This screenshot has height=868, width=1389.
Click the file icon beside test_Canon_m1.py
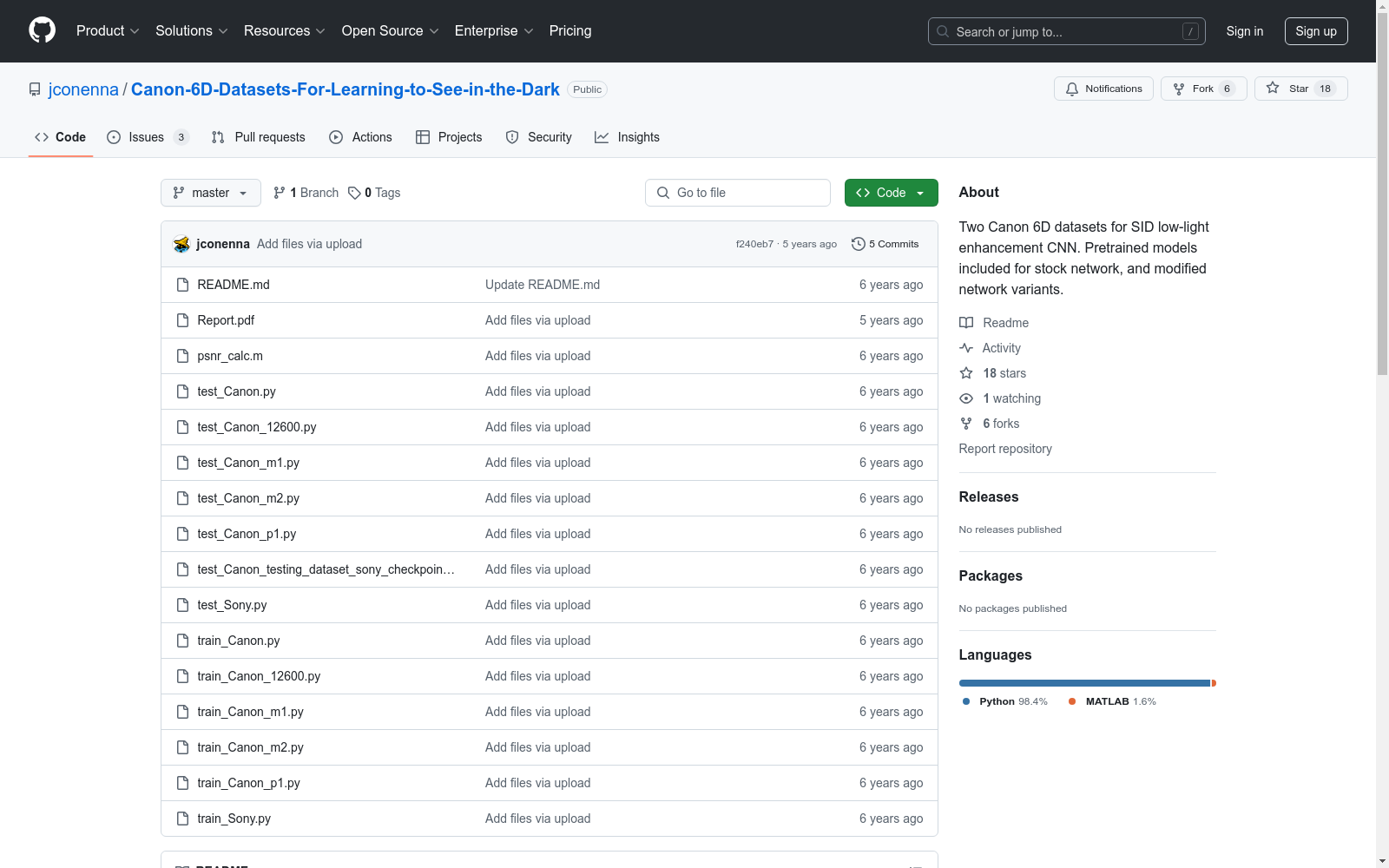coord(182,463)
